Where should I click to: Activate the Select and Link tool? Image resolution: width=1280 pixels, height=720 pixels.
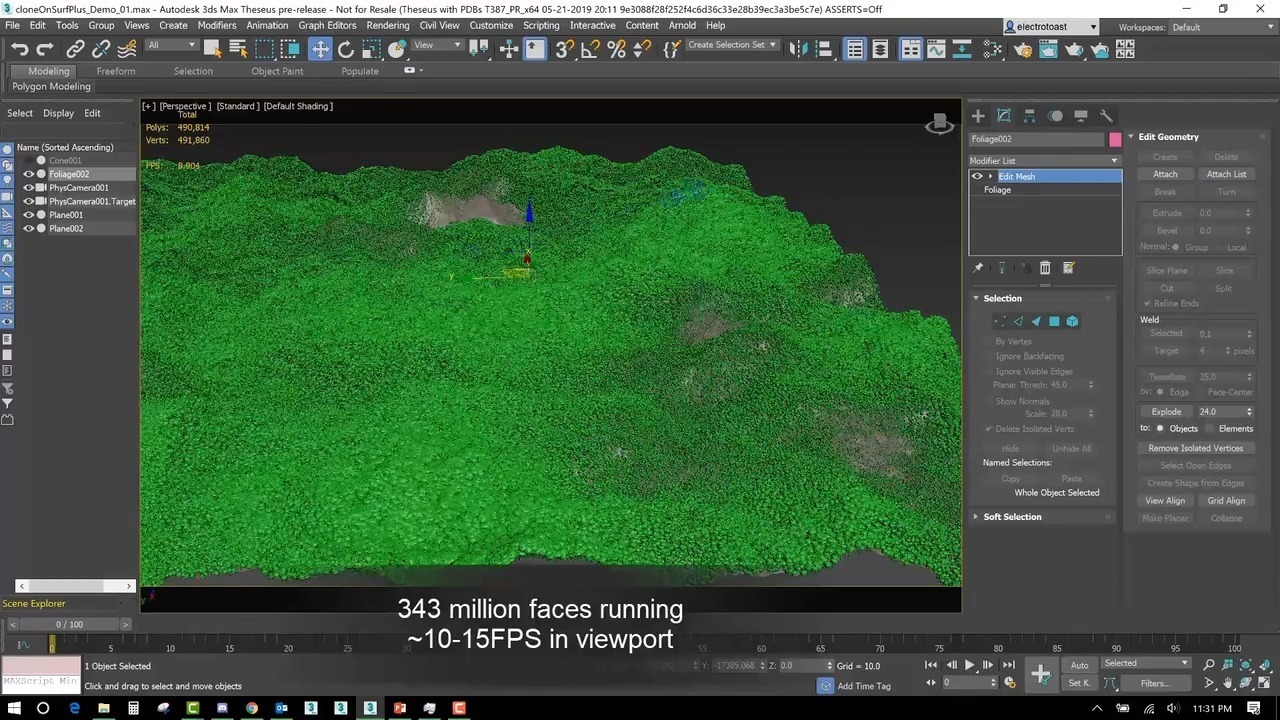click(76, 48)
